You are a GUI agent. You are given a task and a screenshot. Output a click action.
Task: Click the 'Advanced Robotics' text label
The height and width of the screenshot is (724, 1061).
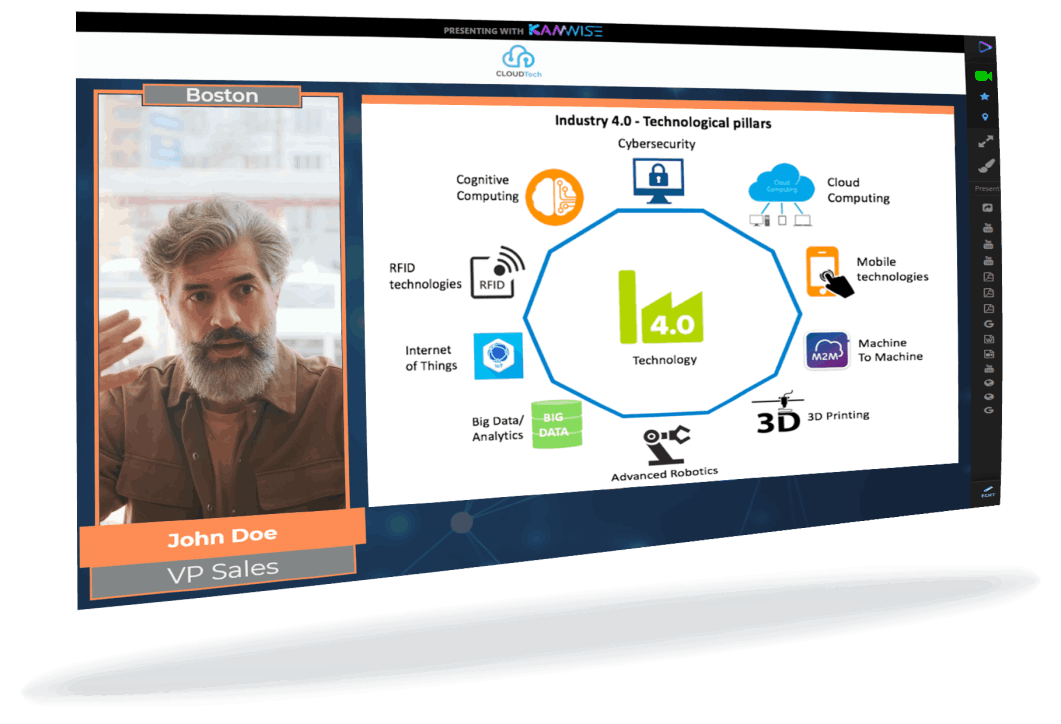[664, 474]
